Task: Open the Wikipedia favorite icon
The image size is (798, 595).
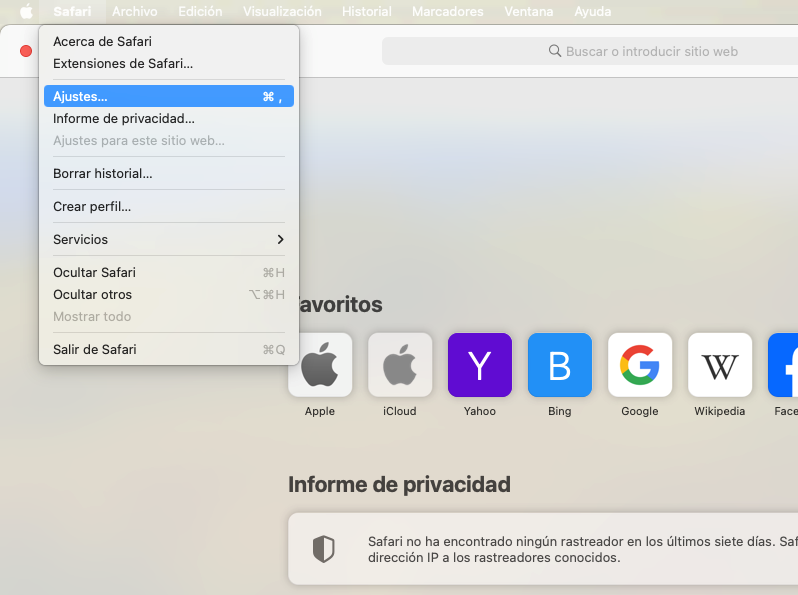Action: 720,365
